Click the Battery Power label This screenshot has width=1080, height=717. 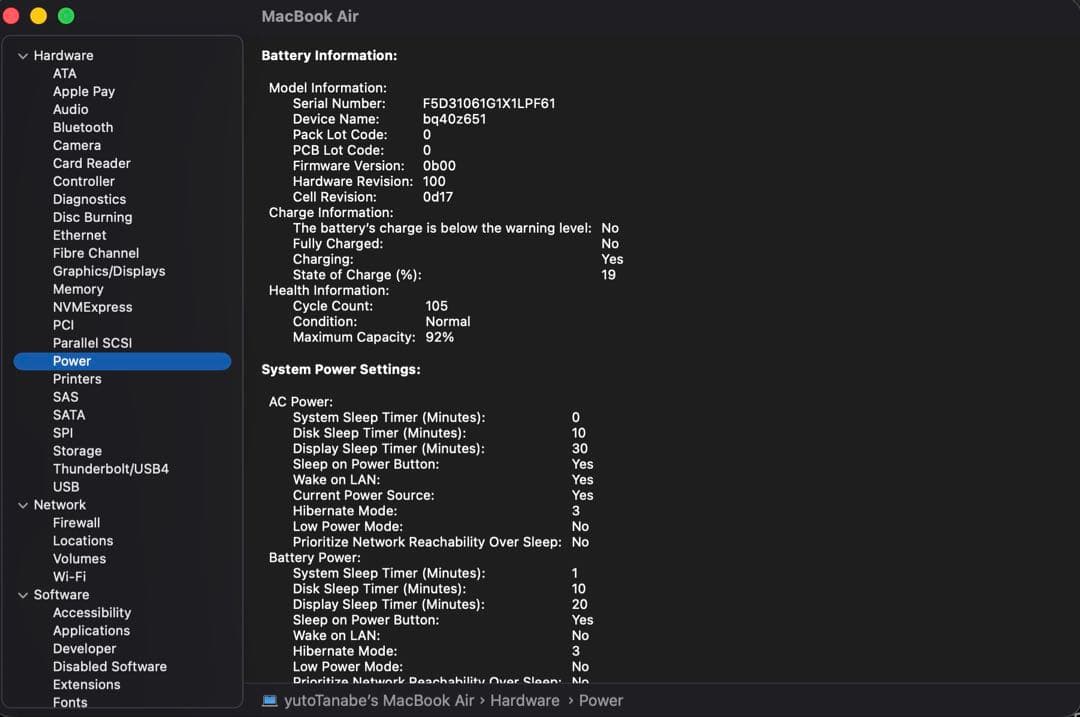(x=314, y=558)
